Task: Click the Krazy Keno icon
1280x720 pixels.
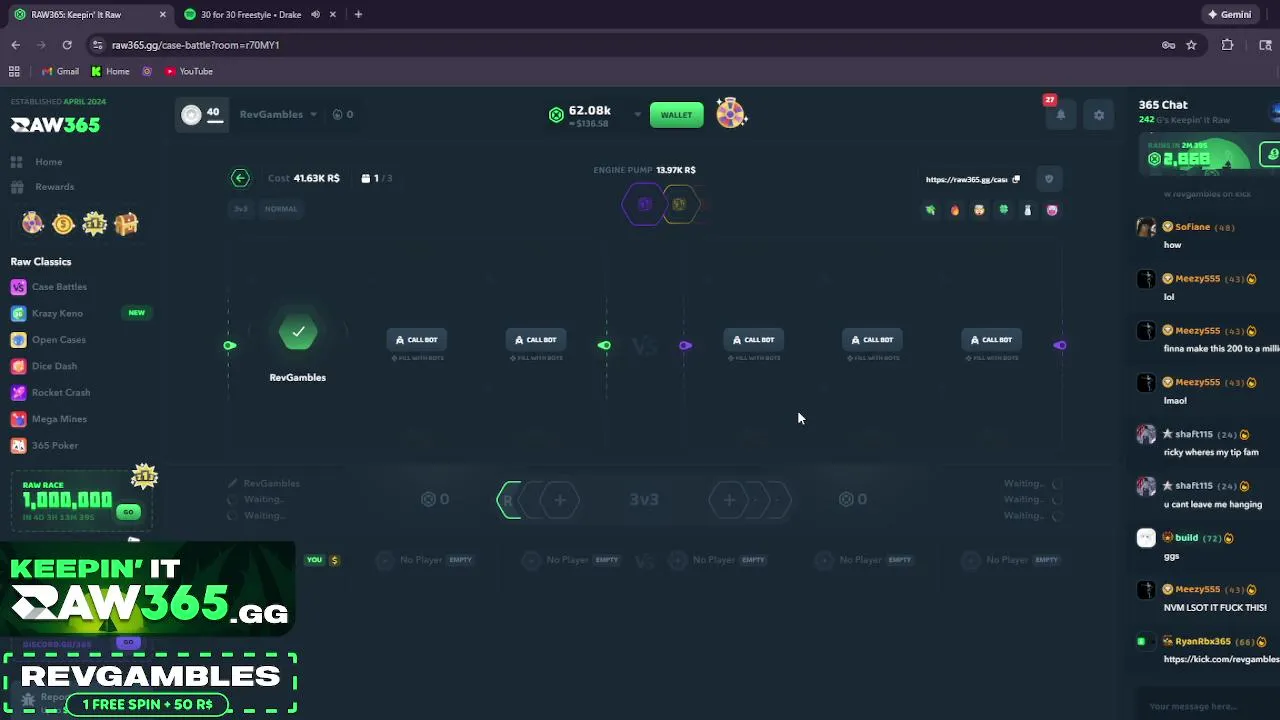Action: click(x=18, y=313)
